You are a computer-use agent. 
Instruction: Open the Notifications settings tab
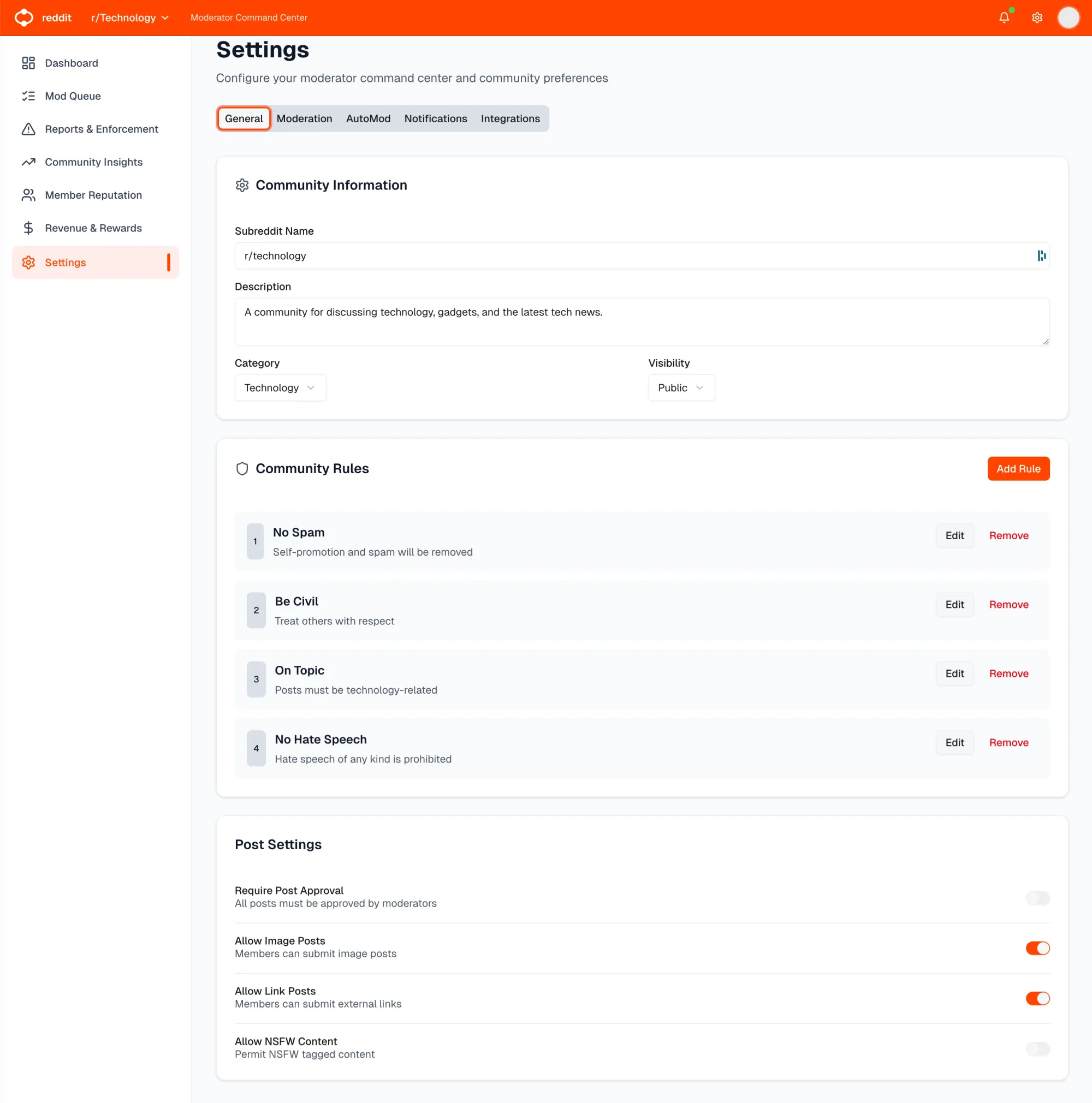(x=435, y=118)
